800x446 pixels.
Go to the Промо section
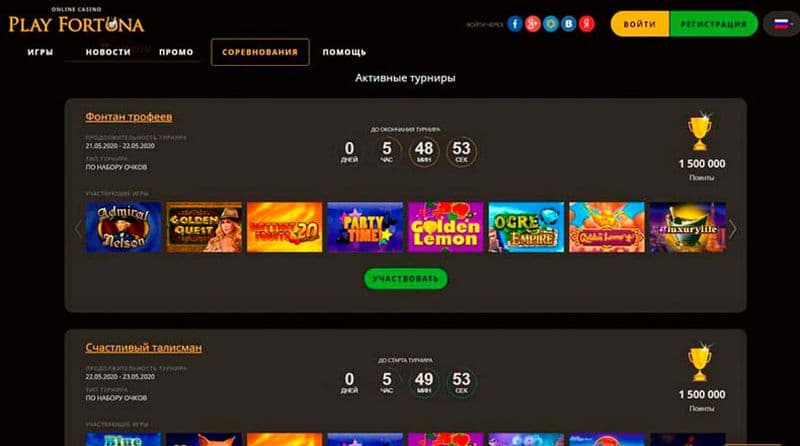pyautogui.click(x=176, y=52)
